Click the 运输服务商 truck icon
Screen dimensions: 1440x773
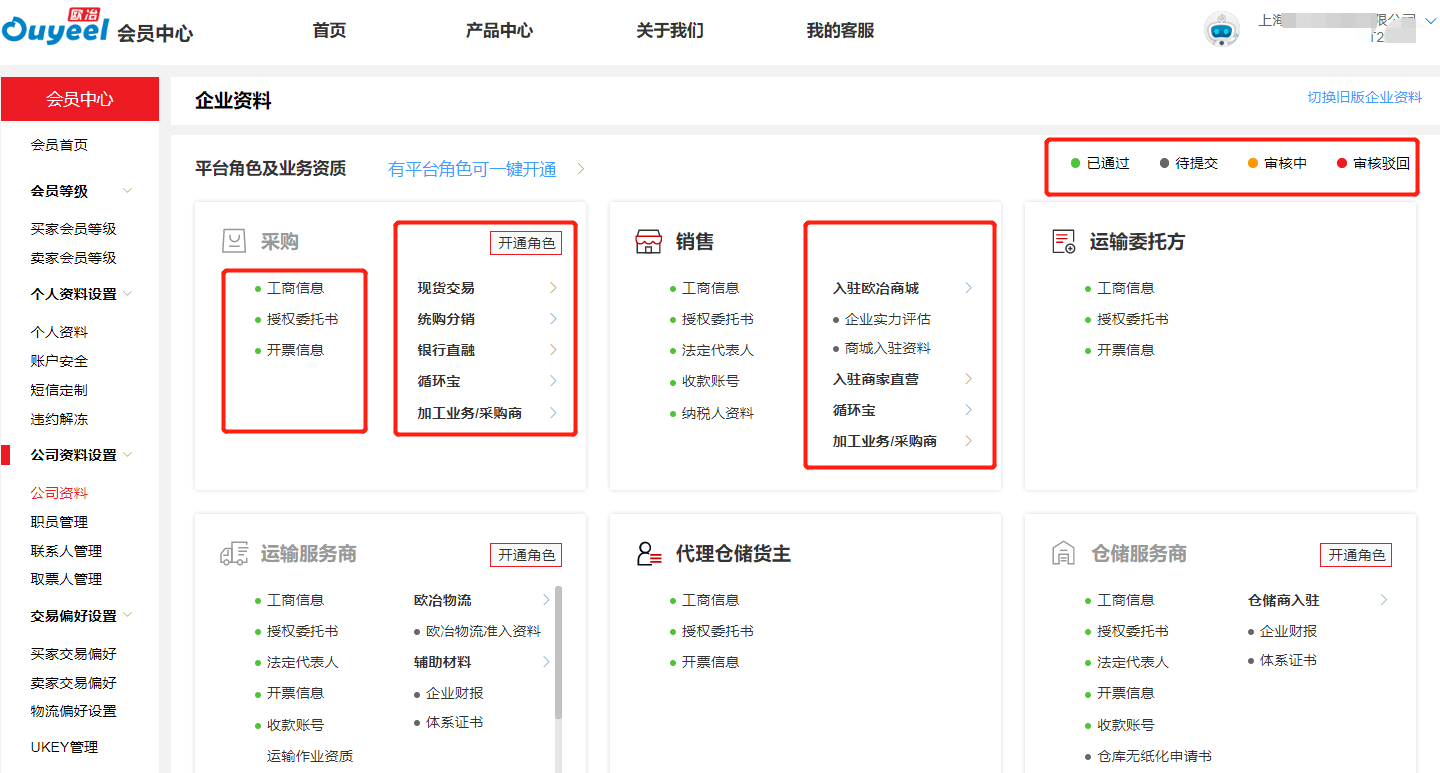233,554
